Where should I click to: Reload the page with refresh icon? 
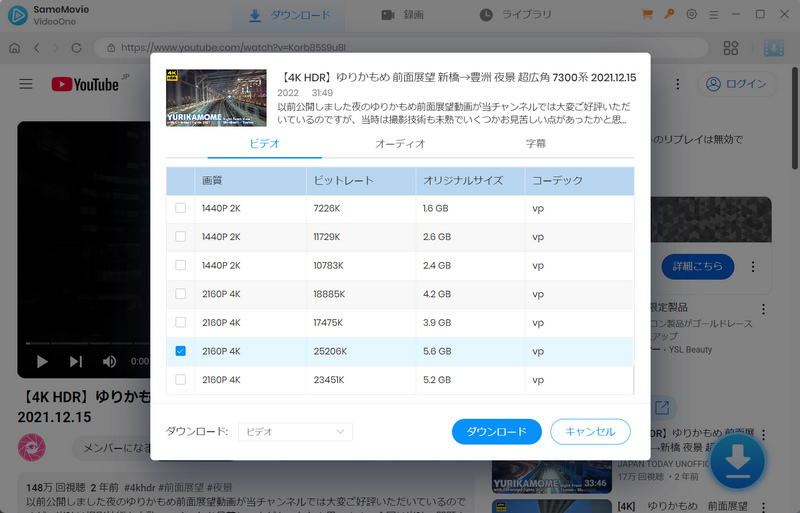(x=77, y=48)
